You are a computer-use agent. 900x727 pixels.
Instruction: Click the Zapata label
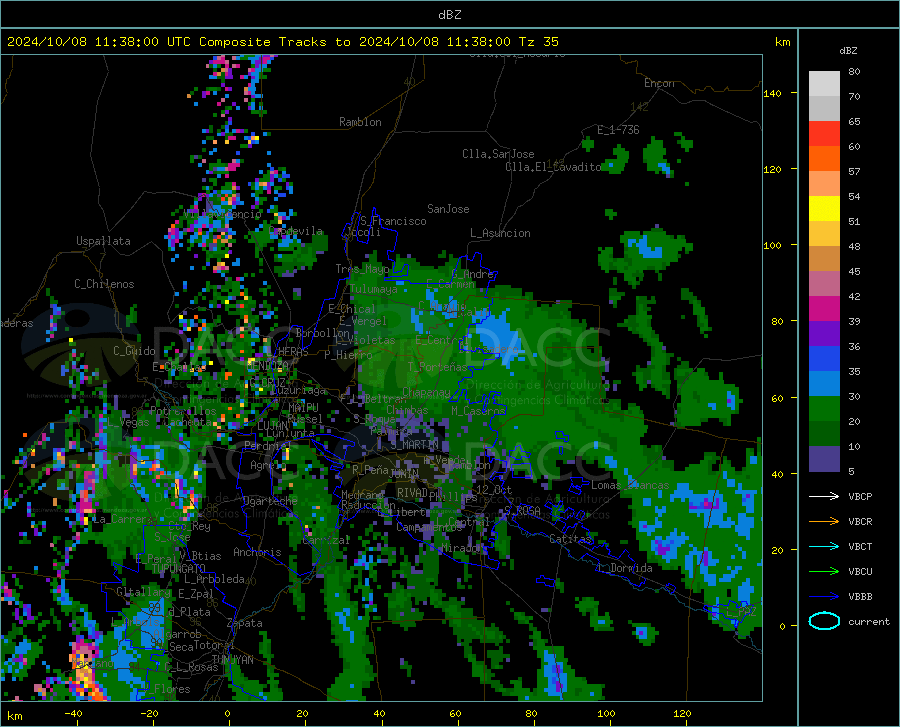245,623
